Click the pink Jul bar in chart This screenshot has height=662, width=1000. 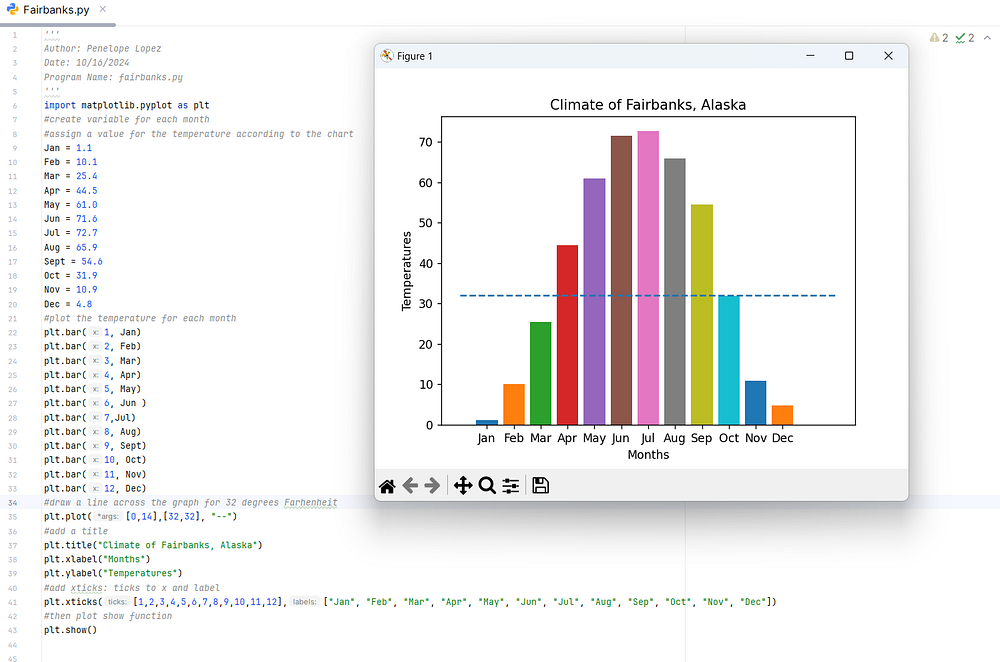648,278
